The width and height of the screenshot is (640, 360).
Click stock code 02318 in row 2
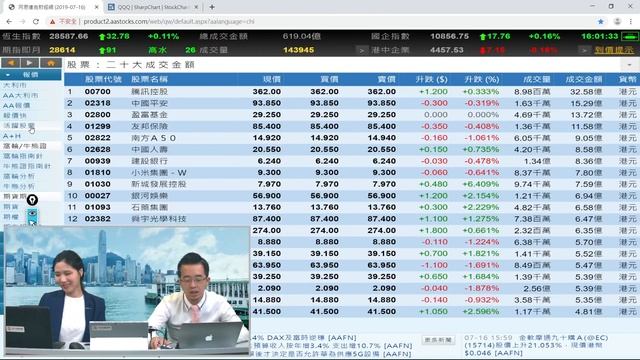(98, 103)
